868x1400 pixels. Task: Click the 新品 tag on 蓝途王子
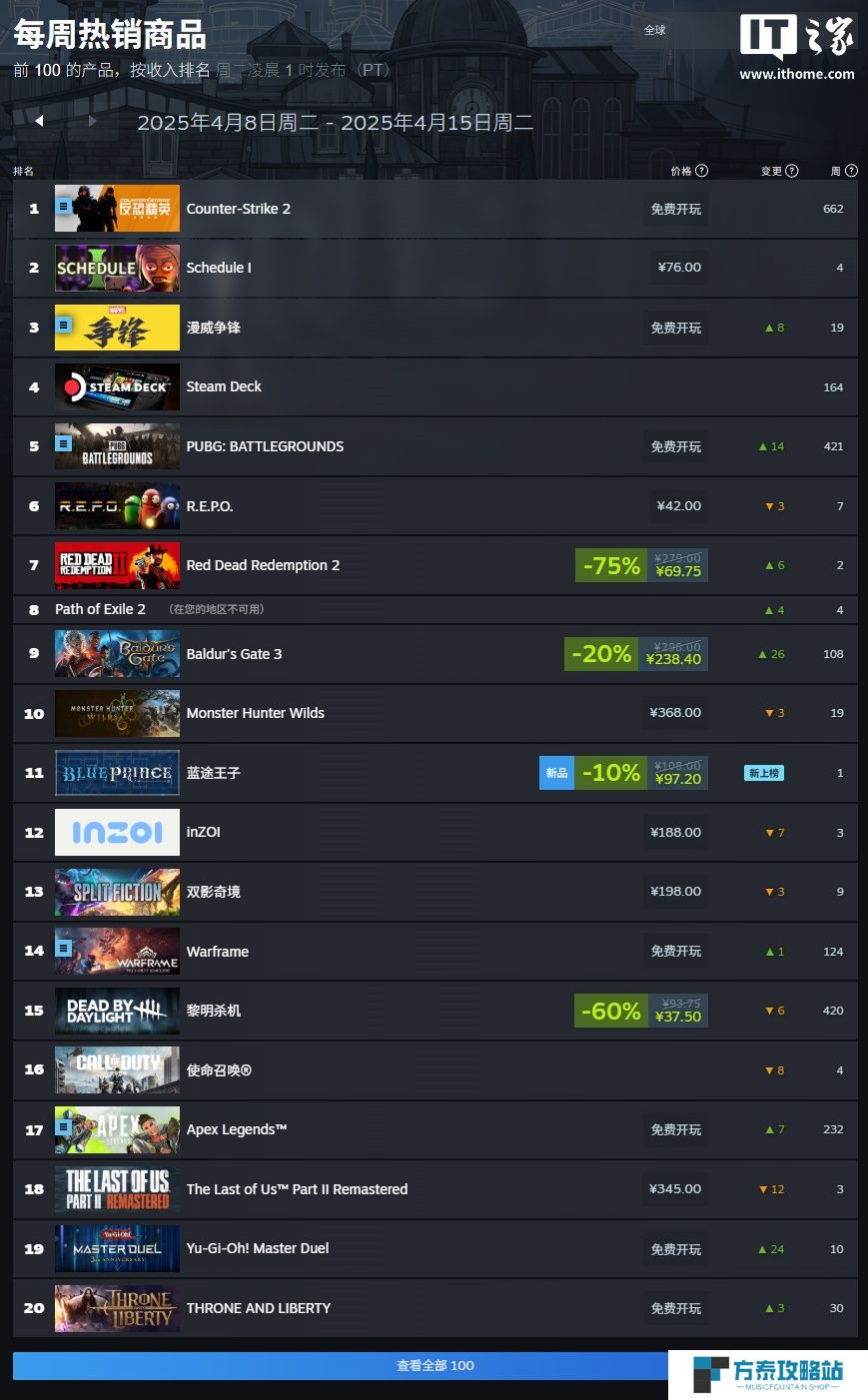click(556, 773)
